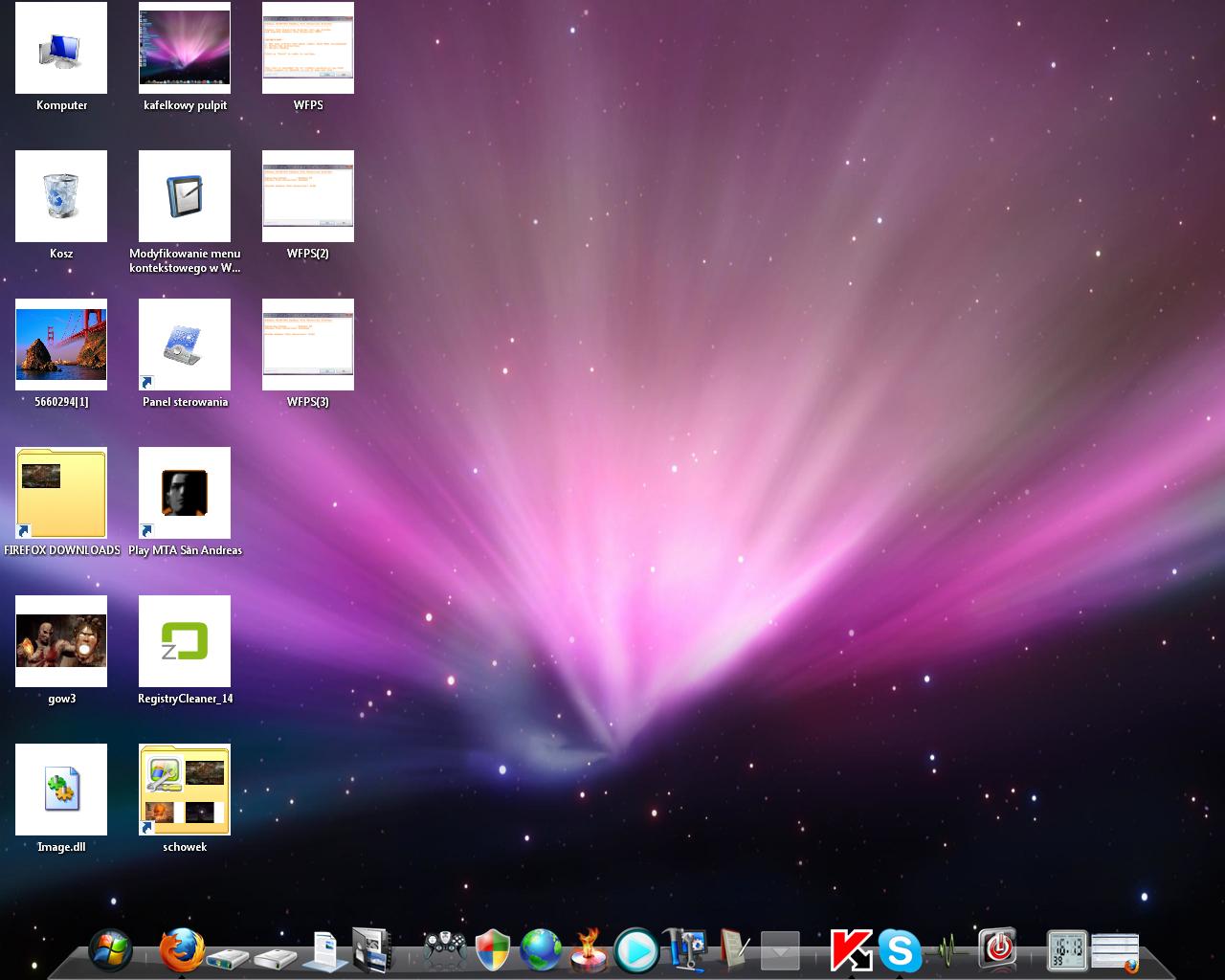Open Windows Security shield in dock
Screen dimensions: 1225x980
[x=493, y=950]
